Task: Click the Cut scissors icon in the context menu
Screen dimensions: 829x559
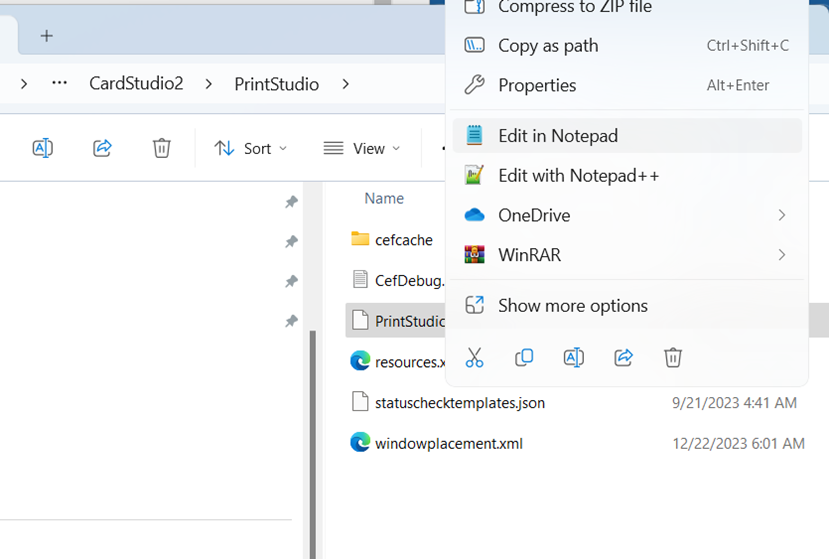Action: click(x=474, y=358)
